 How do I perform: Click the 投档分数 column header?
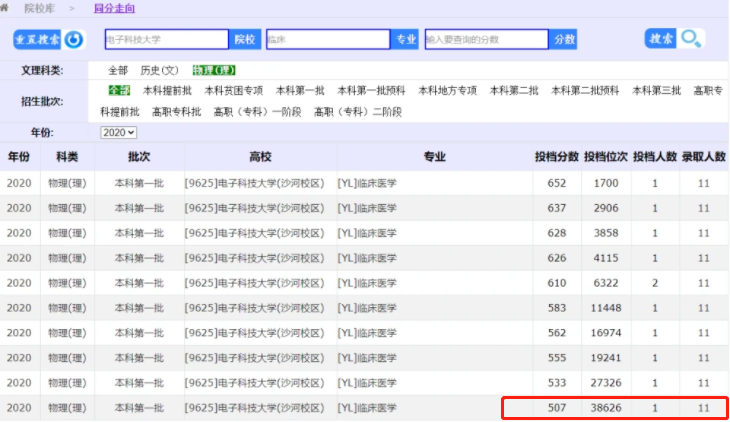(x=556, y=157)
